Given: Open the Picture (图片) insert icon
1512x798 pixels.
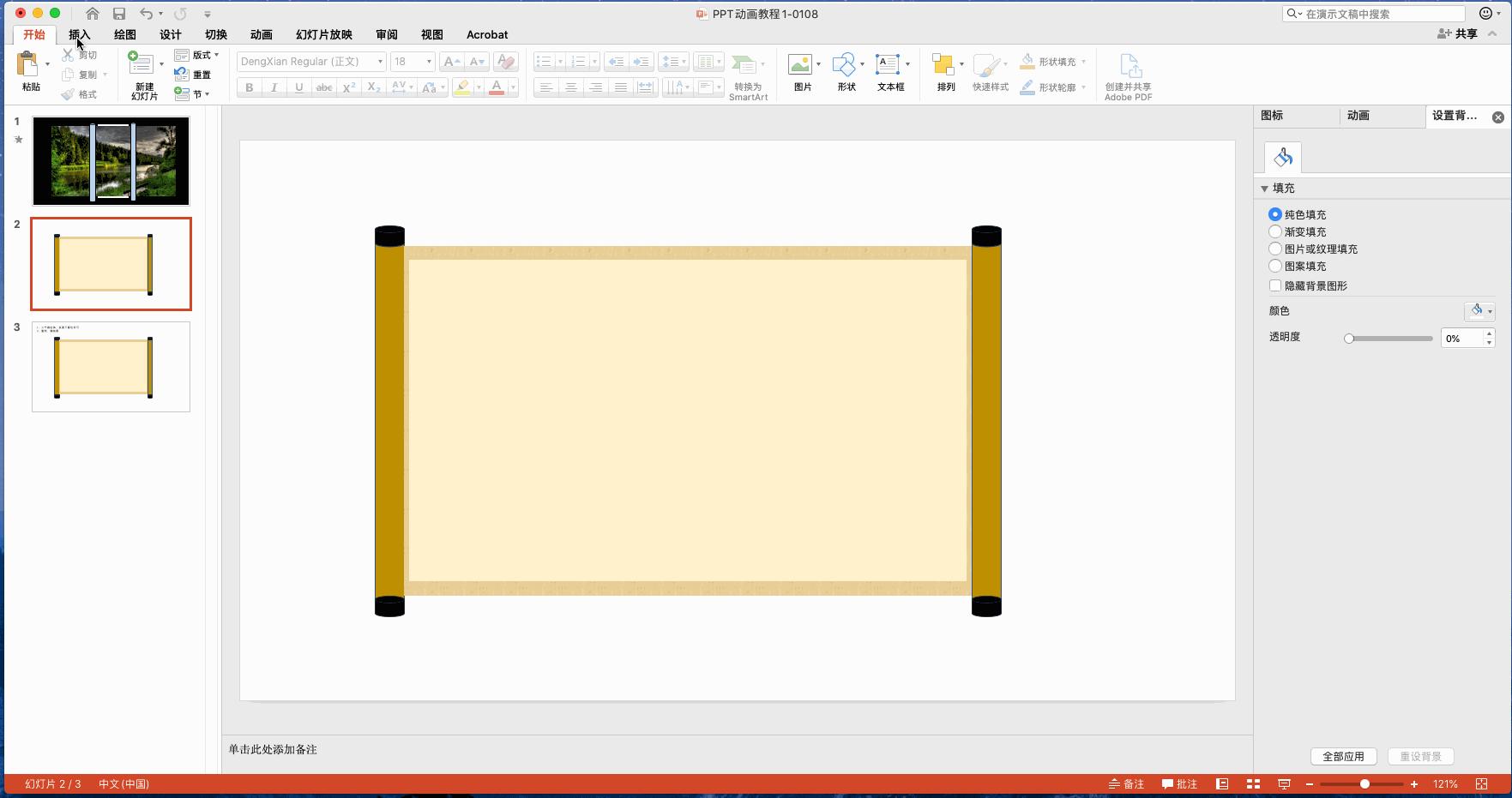Looking at the screenshot, I should coord(800,65).
